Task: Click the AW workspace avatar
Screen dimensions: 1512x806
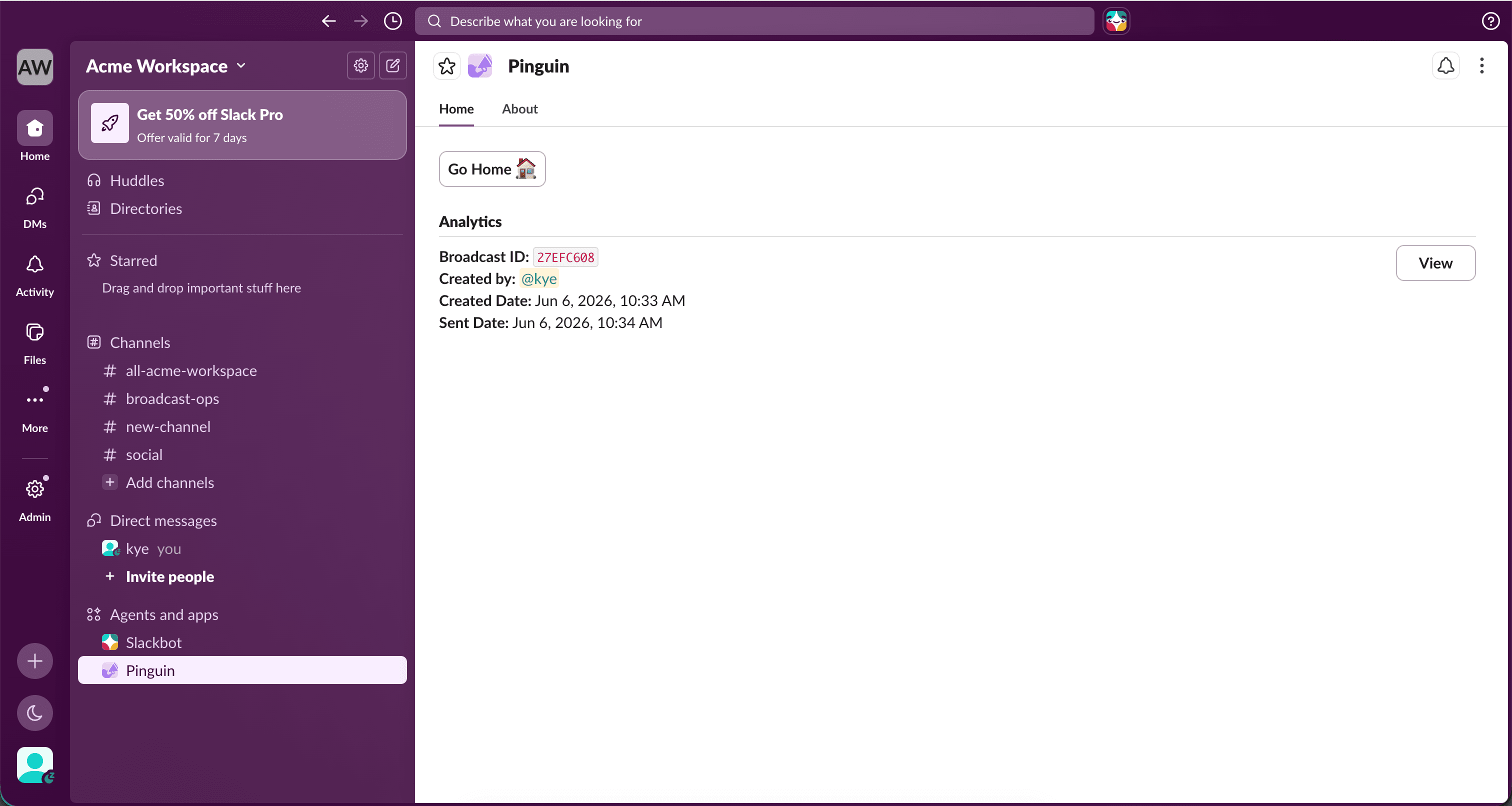Action: click(34, 67)
